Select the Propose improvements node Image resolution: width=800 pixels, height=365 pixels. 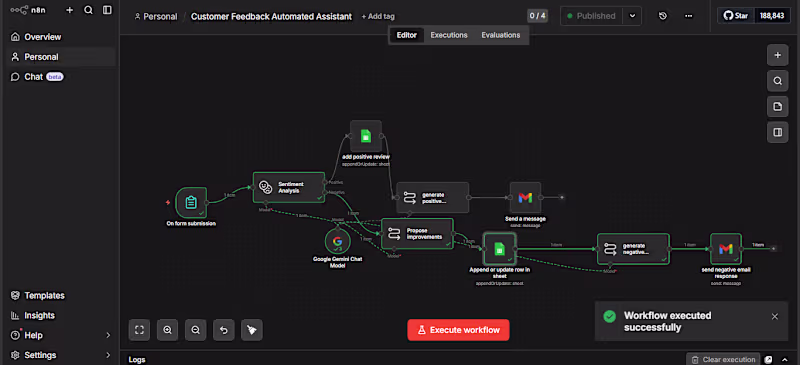[417, 234]
